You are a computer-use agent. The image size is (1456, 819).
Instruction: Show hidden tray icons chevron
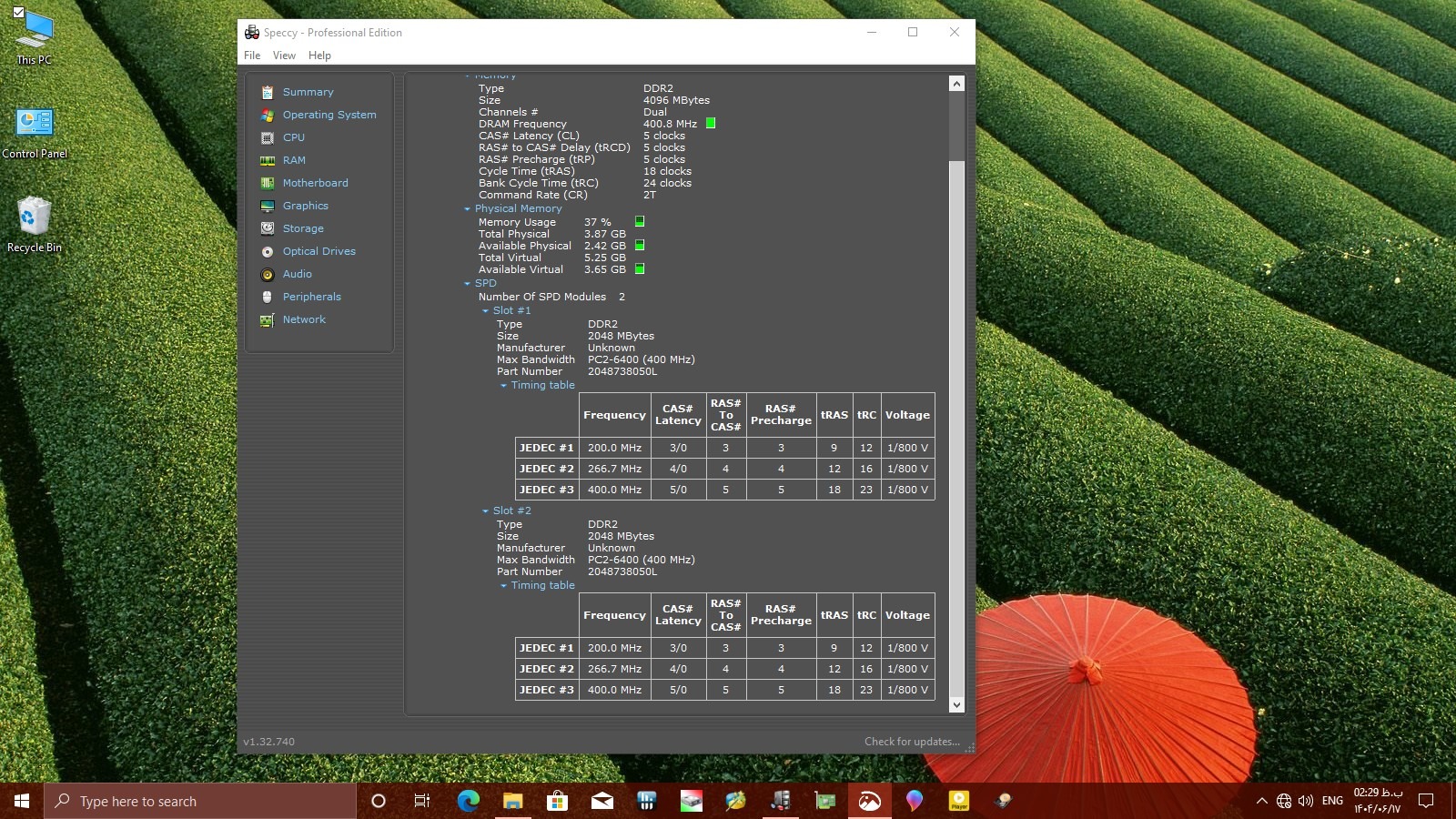tap(1261, 801)
